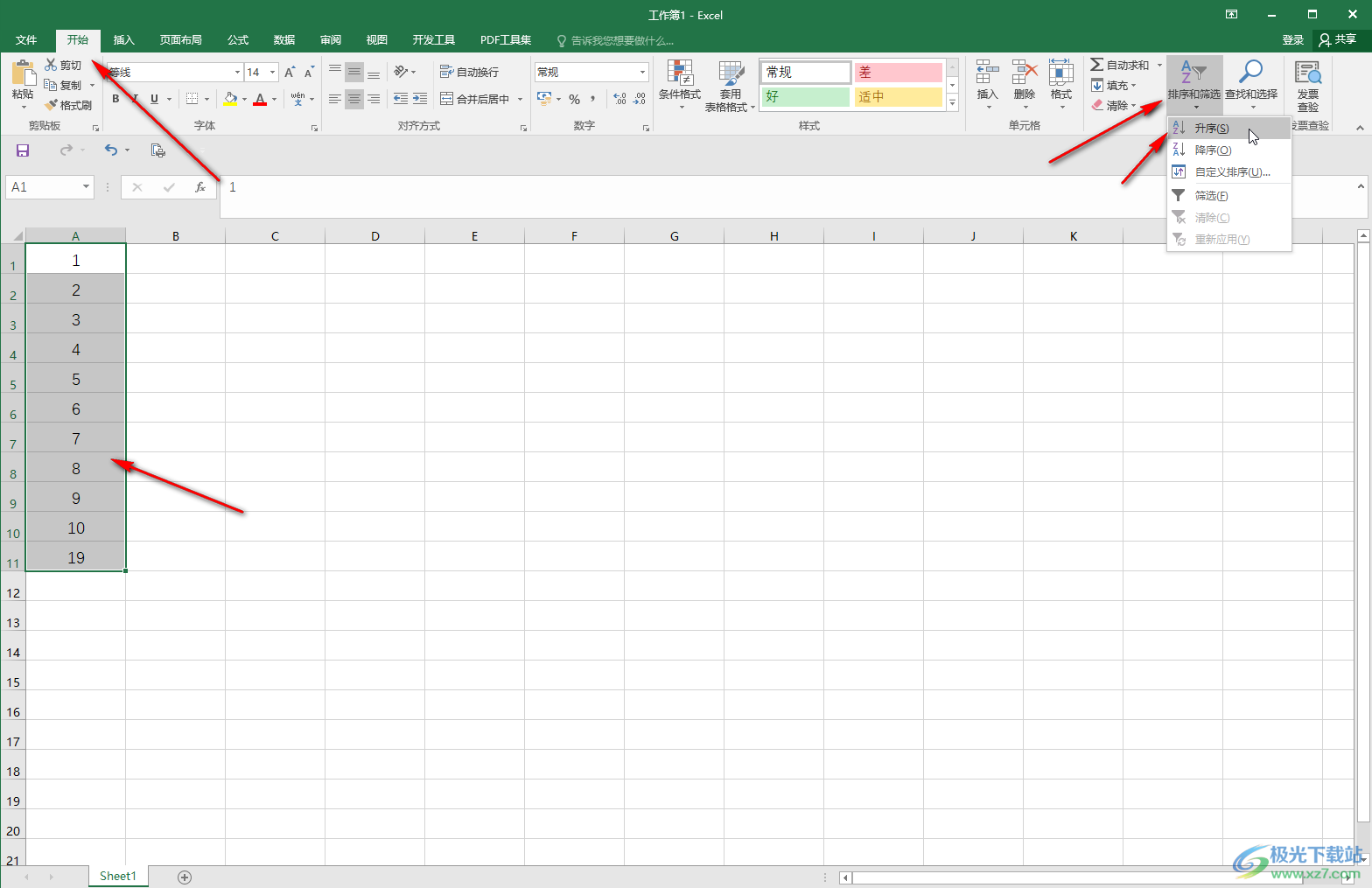Toggle wrap text (自动换行)
The width and height of the screenshot is (1372, 888).
click(470, 72)
